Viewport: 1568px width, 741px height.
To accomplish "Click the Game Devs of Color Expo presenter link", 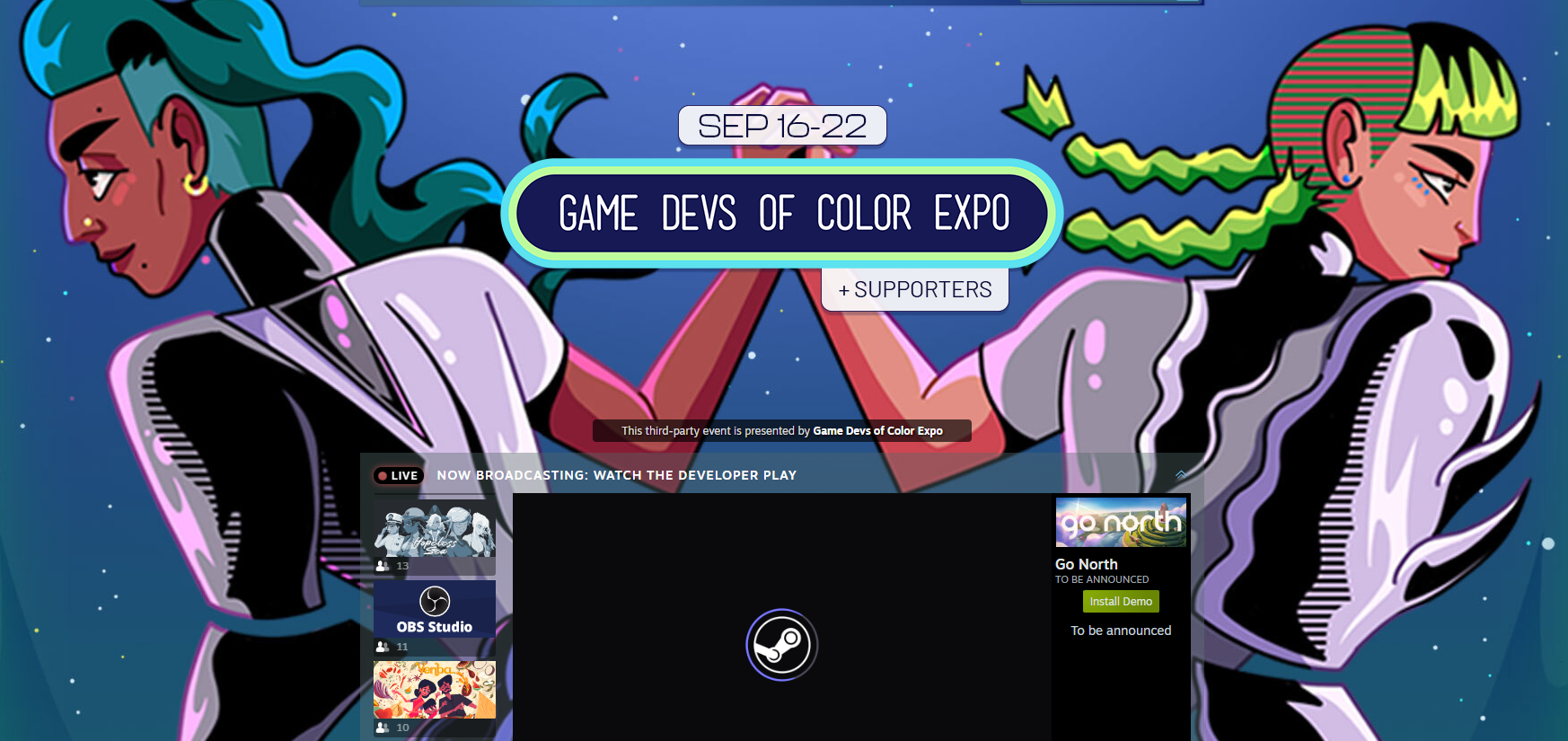I will point(877,431).
